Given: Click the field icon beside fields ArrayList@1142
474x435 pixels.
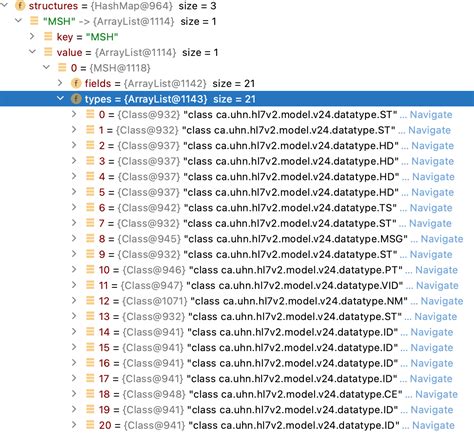Looking at the screenshot, I should click(x=76, y=83).
